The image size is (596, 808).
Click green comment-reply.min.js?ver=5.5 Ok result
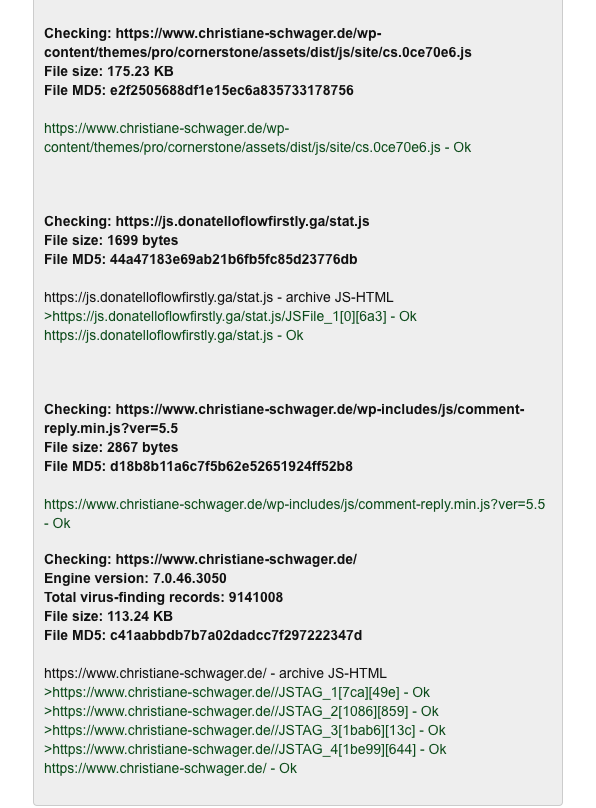tap(294, 513)
